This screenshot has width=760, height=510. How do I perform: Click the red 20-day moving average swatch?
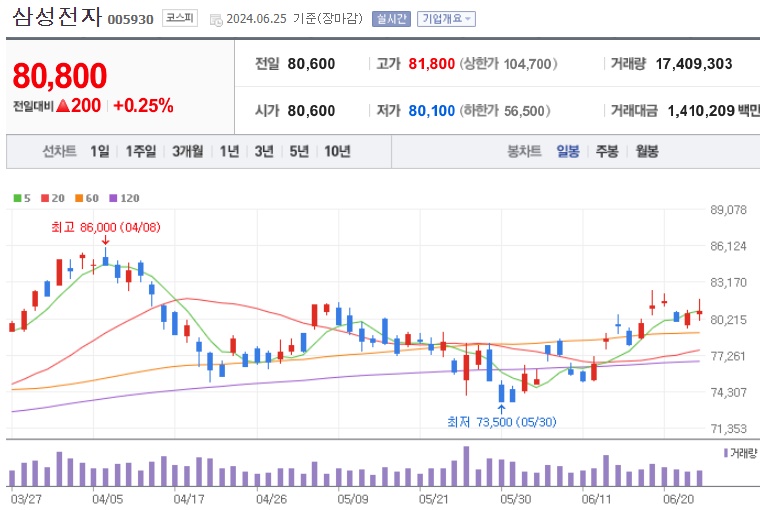45,198
